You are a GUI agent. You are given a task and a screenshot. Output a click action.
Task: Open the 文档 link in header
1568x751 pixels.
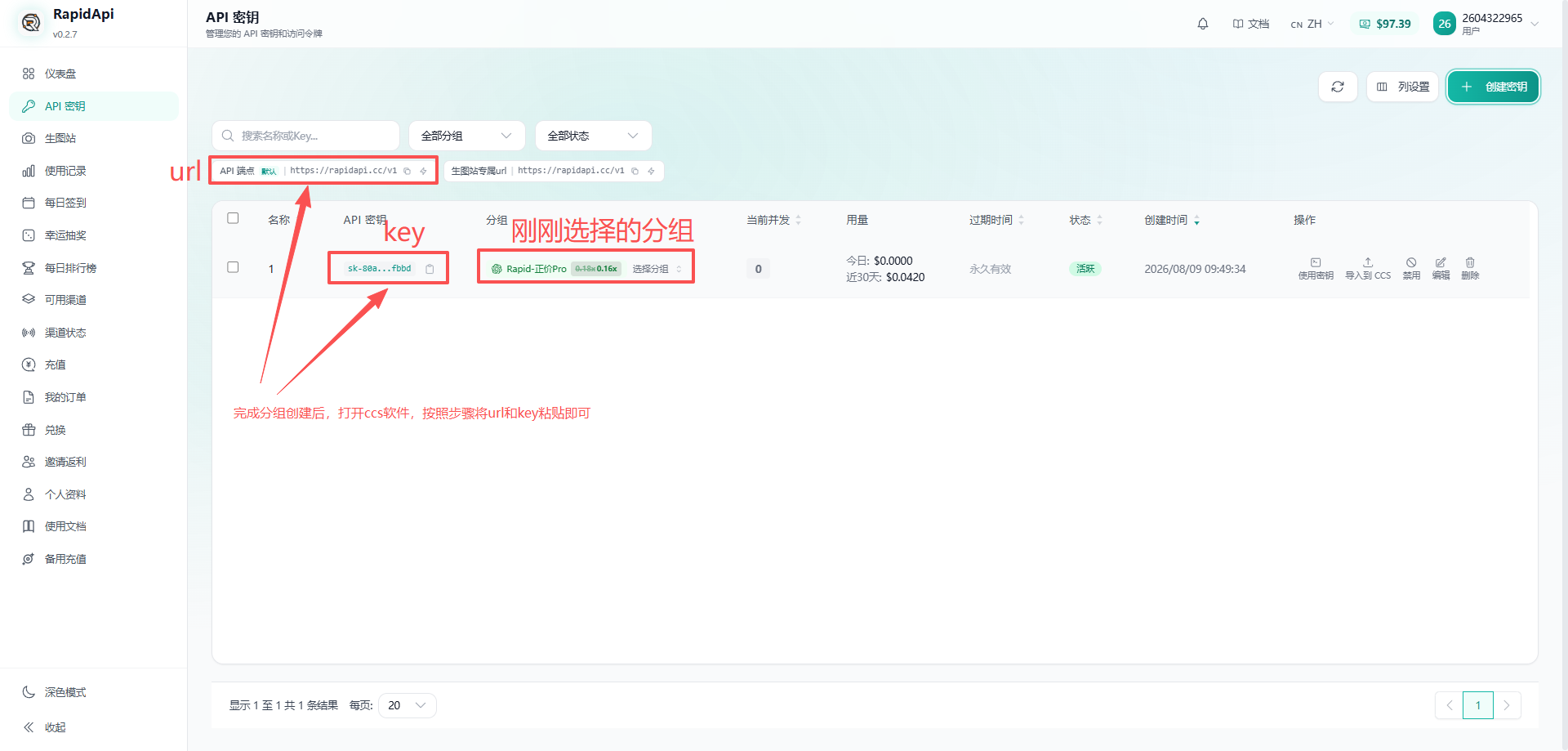coord(1250,24)
